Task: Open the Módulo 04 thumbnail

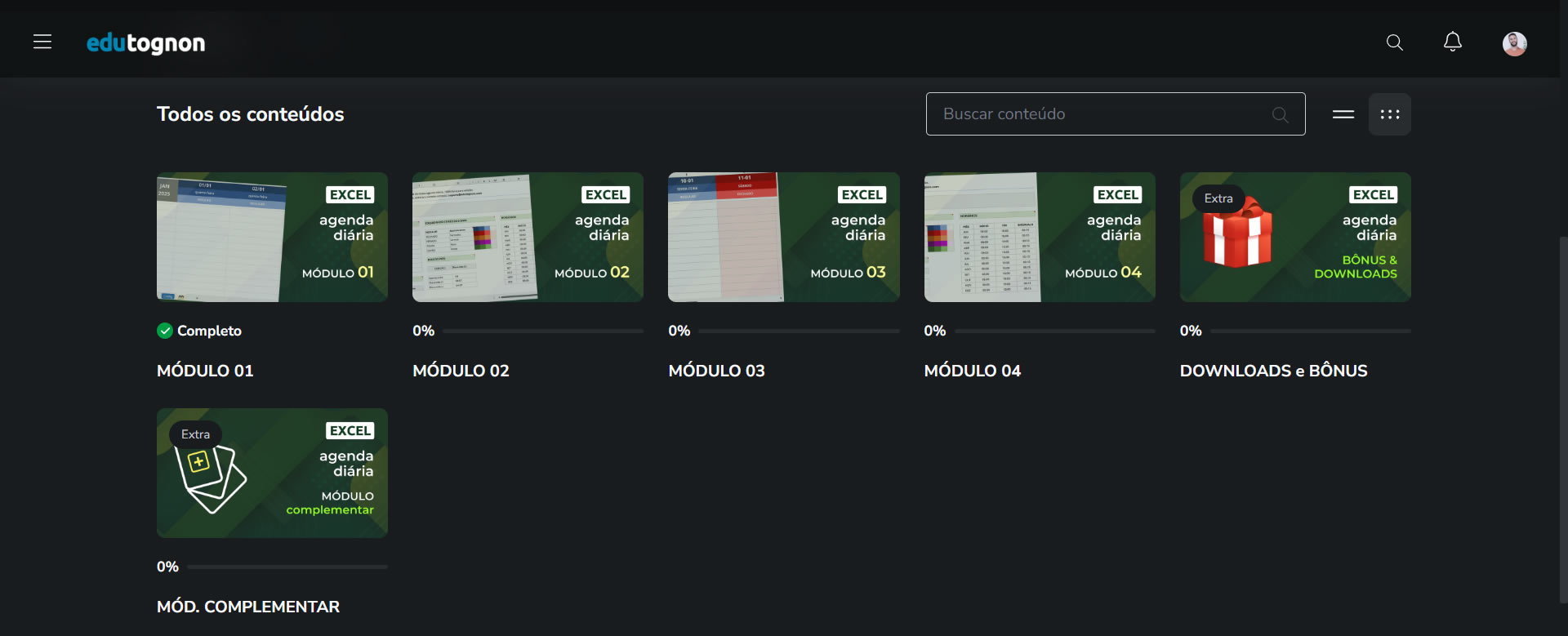Action: pos(1040,237)
